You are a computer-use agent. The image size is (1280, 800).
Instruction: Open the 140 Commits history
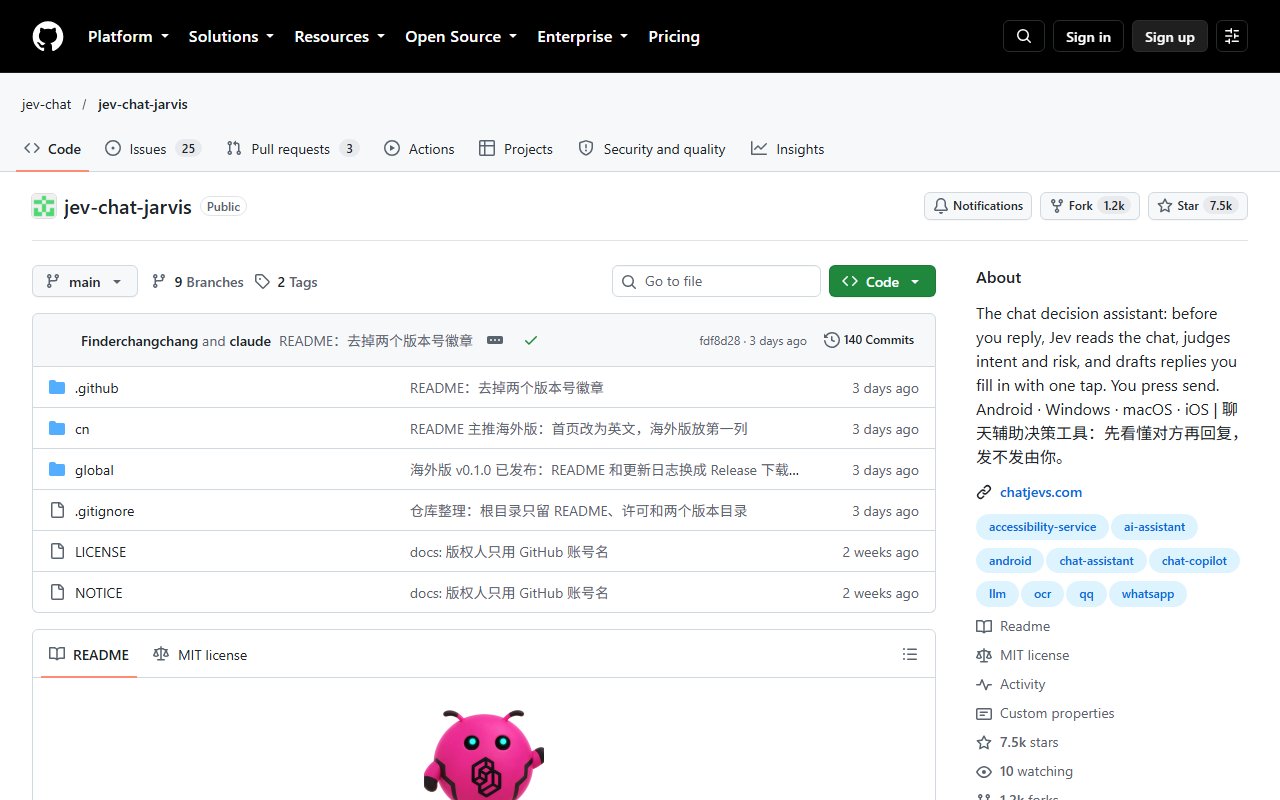[x=869, y=340]
